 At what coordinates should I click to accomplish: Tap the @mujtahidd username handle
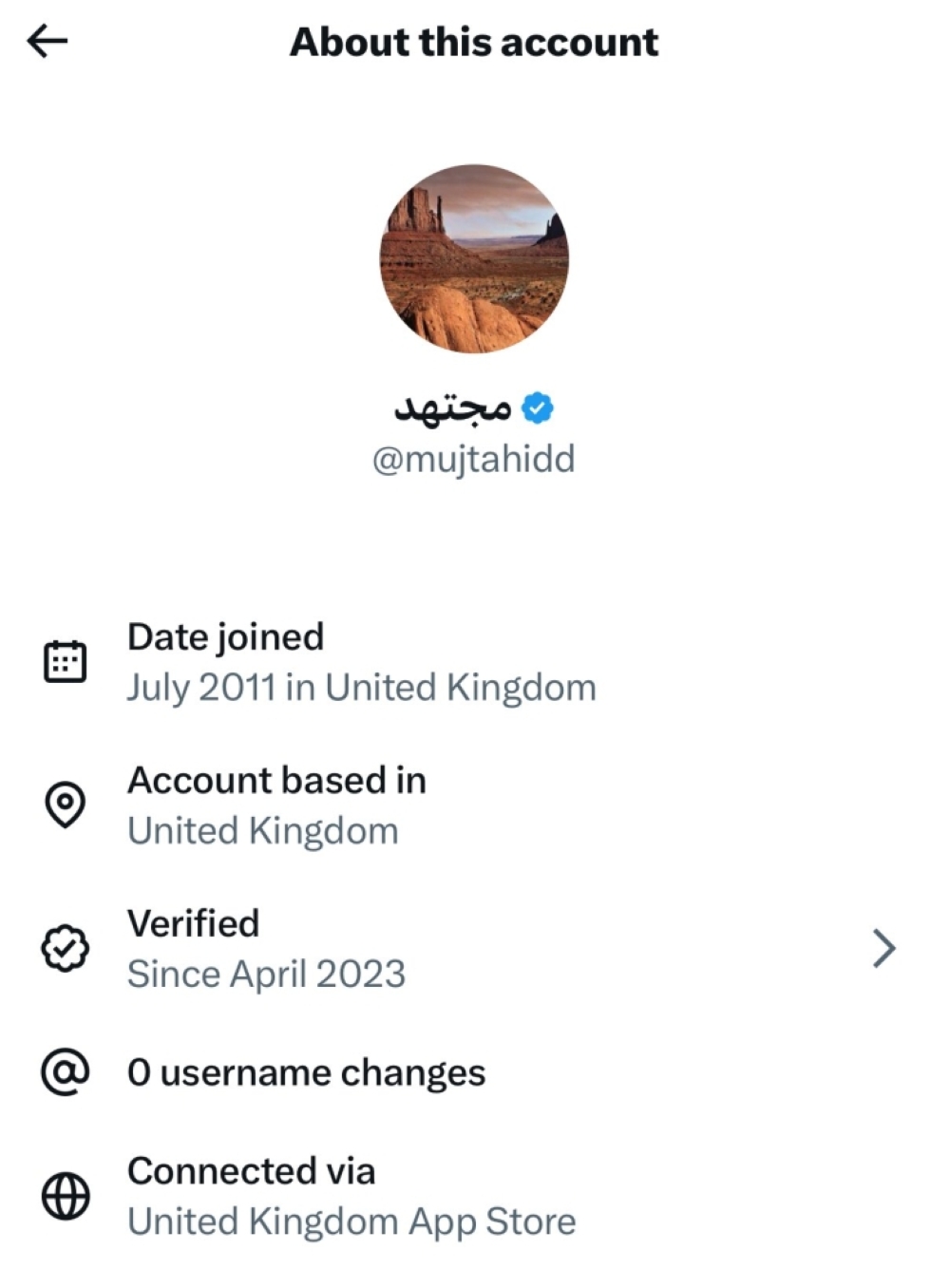[x=474, y=460]
